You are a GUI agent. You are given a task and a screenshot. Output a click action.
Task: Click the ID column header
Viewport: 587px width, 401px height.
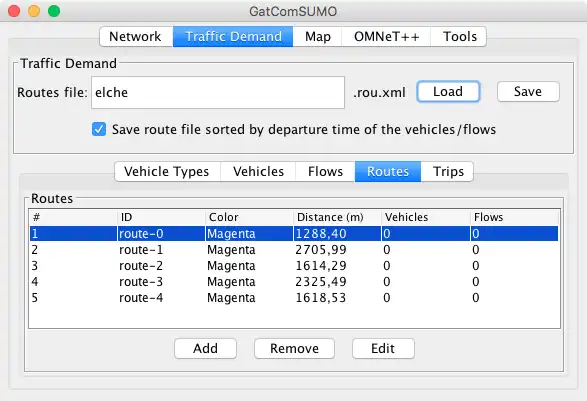pyautogui.click(x=161, y=217)
